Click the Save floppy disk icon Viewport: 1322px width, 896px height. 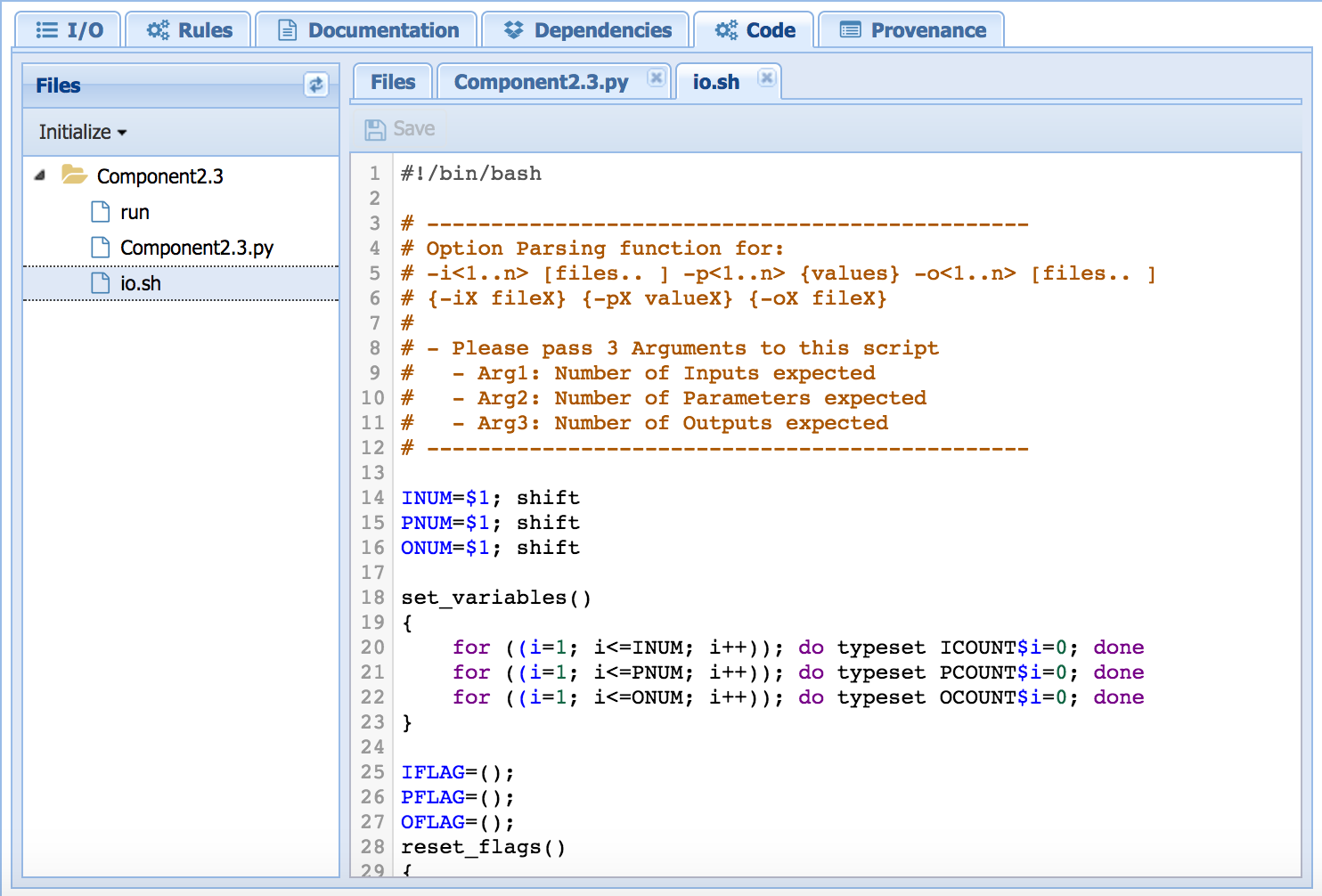click(x=375, y=130)
